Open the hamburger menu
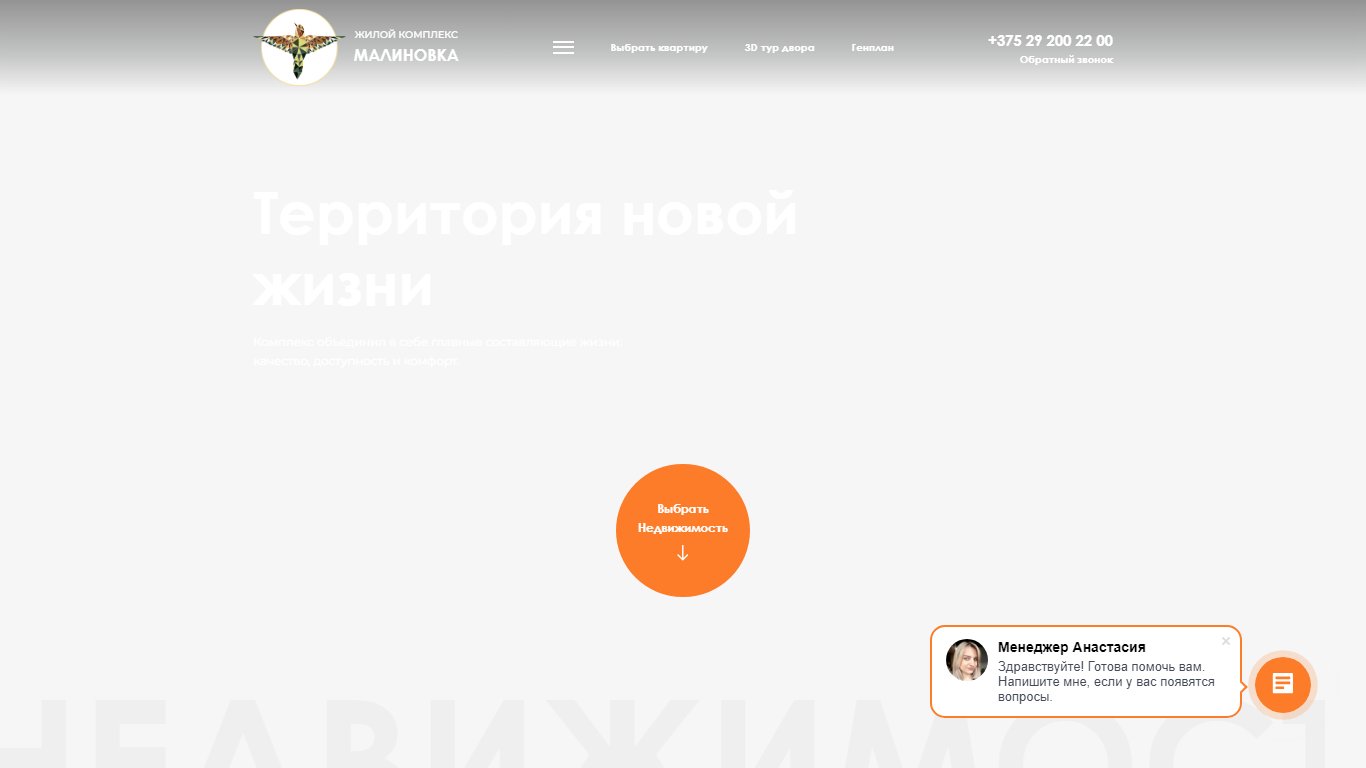Screen dimensions: 1366x768 [x=564, y=48]
